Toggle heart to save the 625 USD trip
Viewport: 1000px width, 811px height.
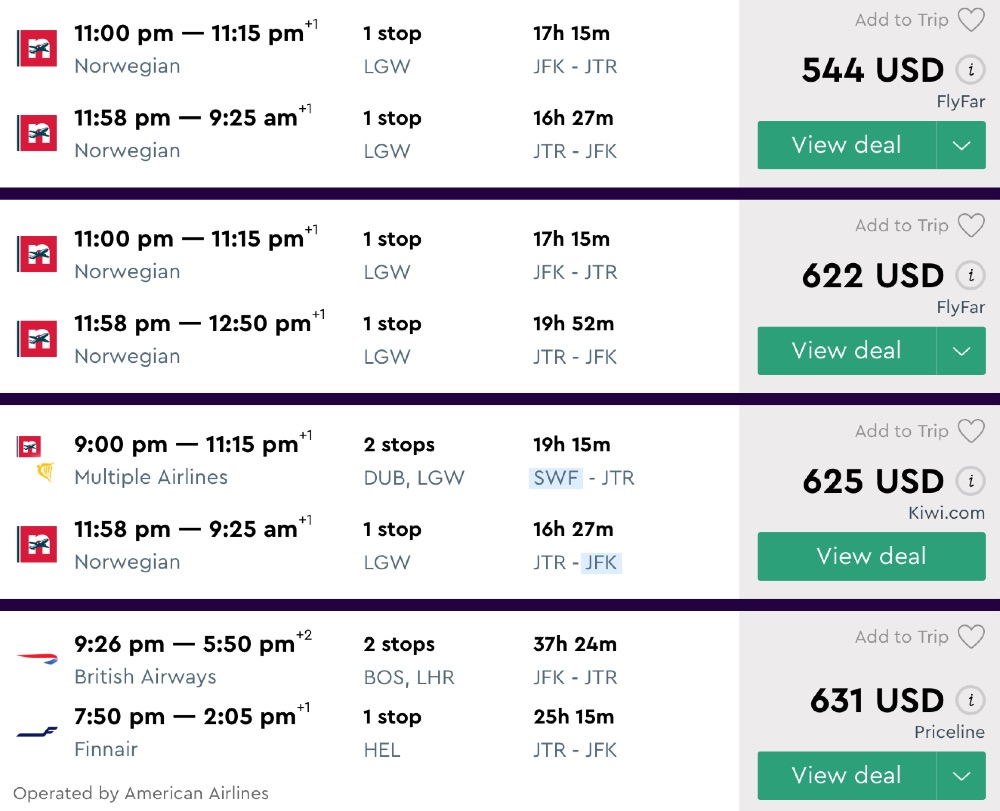click(x=971, y=431)
